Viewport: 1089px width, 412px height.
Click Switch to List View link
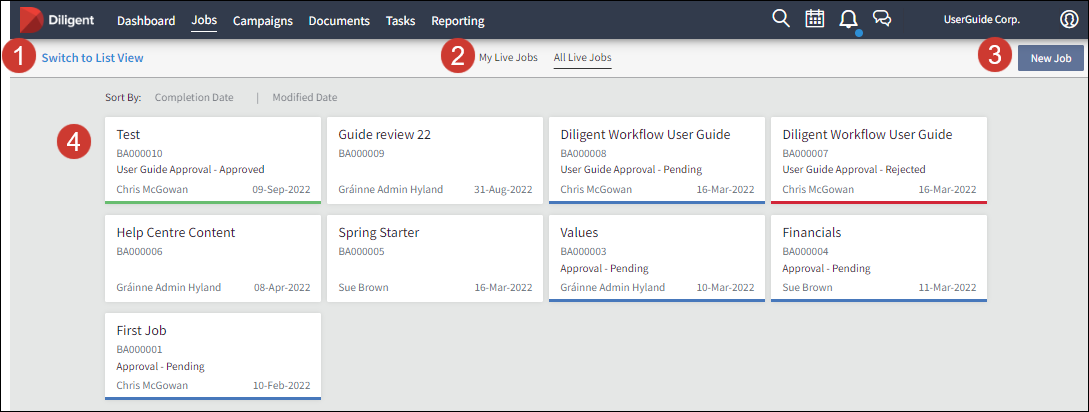92,58
